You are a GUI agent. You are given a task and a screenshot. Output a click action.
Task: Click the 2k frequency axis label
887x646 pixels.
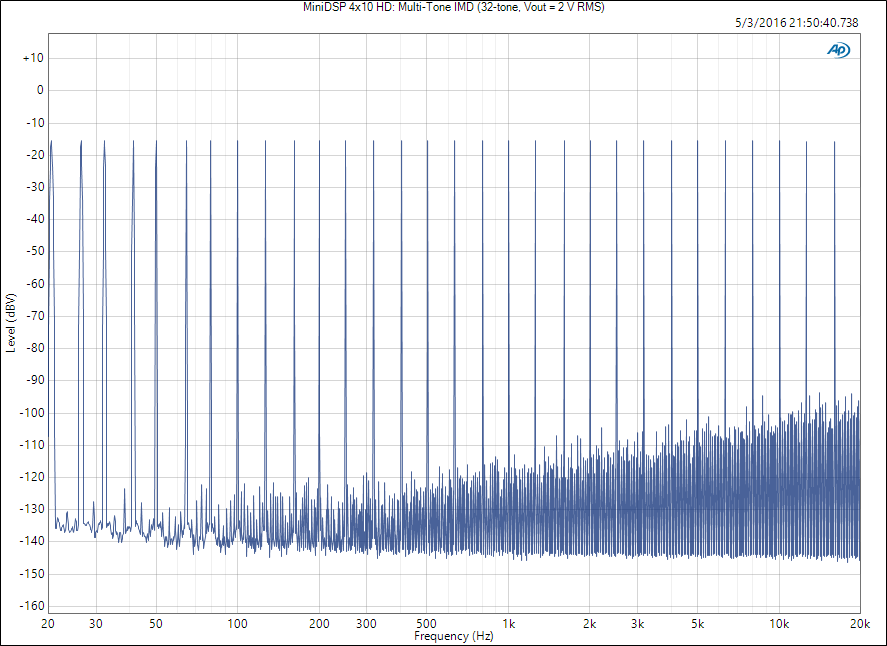[x=590, y=623]
